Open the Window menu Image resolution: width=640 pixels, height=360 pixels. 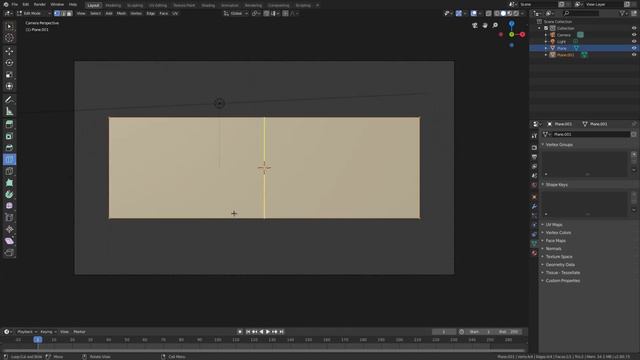click(x=57, y=4)
